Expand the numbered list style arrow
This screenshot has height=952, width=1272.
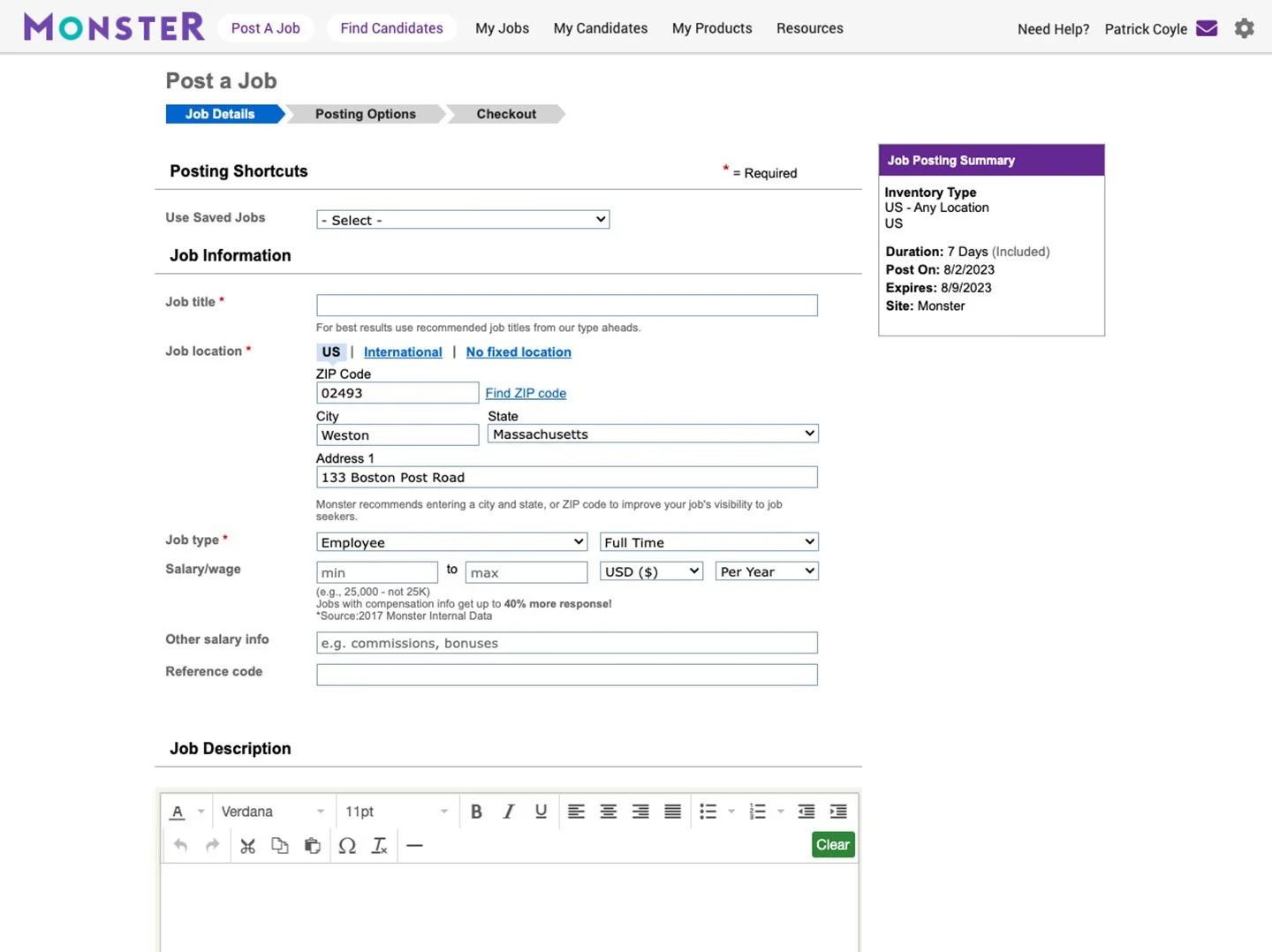tap(781, 812)
